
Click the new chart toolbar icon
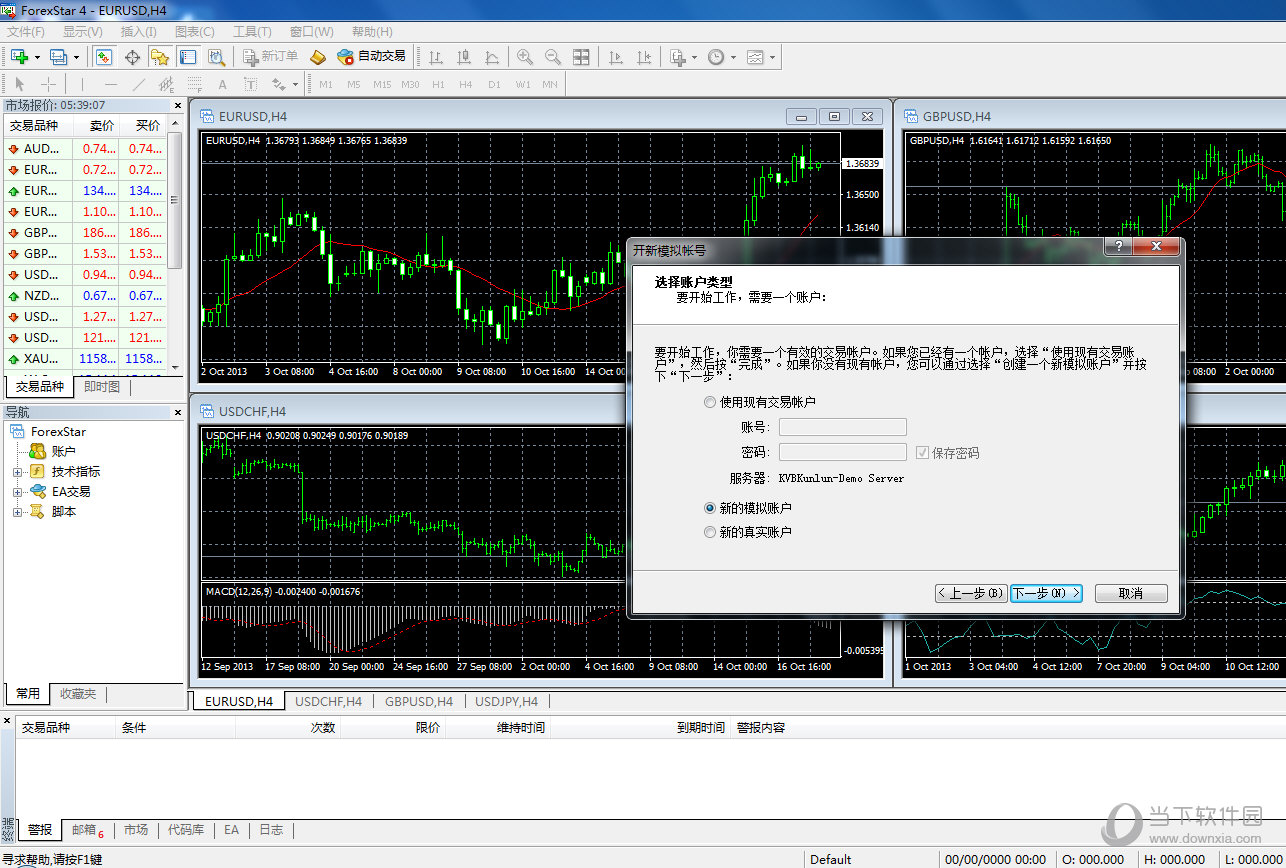[x=19, y=57]
